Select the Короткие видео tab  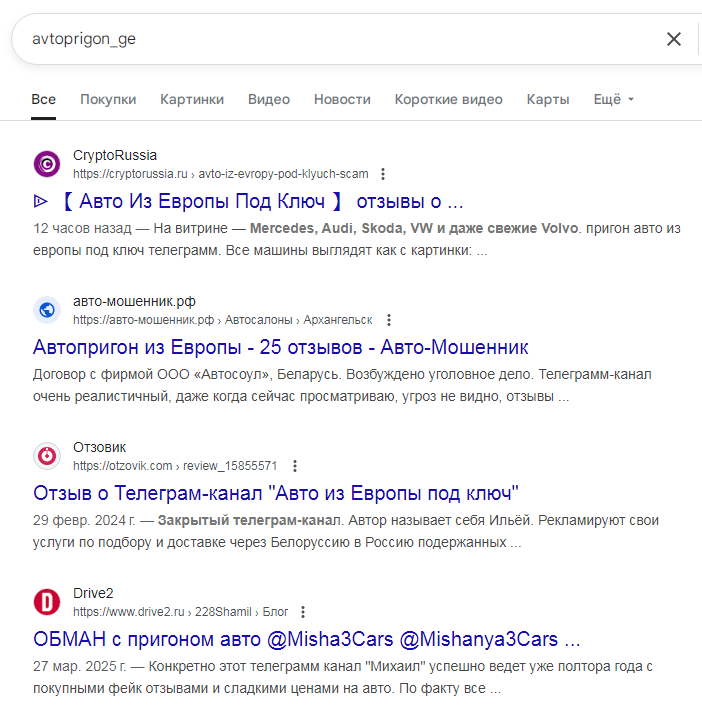[x=448, y=99]
